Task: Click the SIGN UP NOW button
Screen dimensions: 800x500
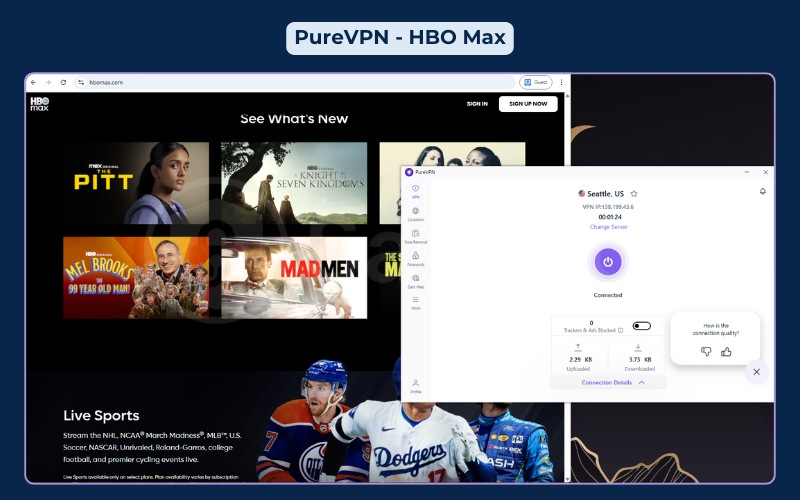Action: pyautogui.click(x=528, y=104)
